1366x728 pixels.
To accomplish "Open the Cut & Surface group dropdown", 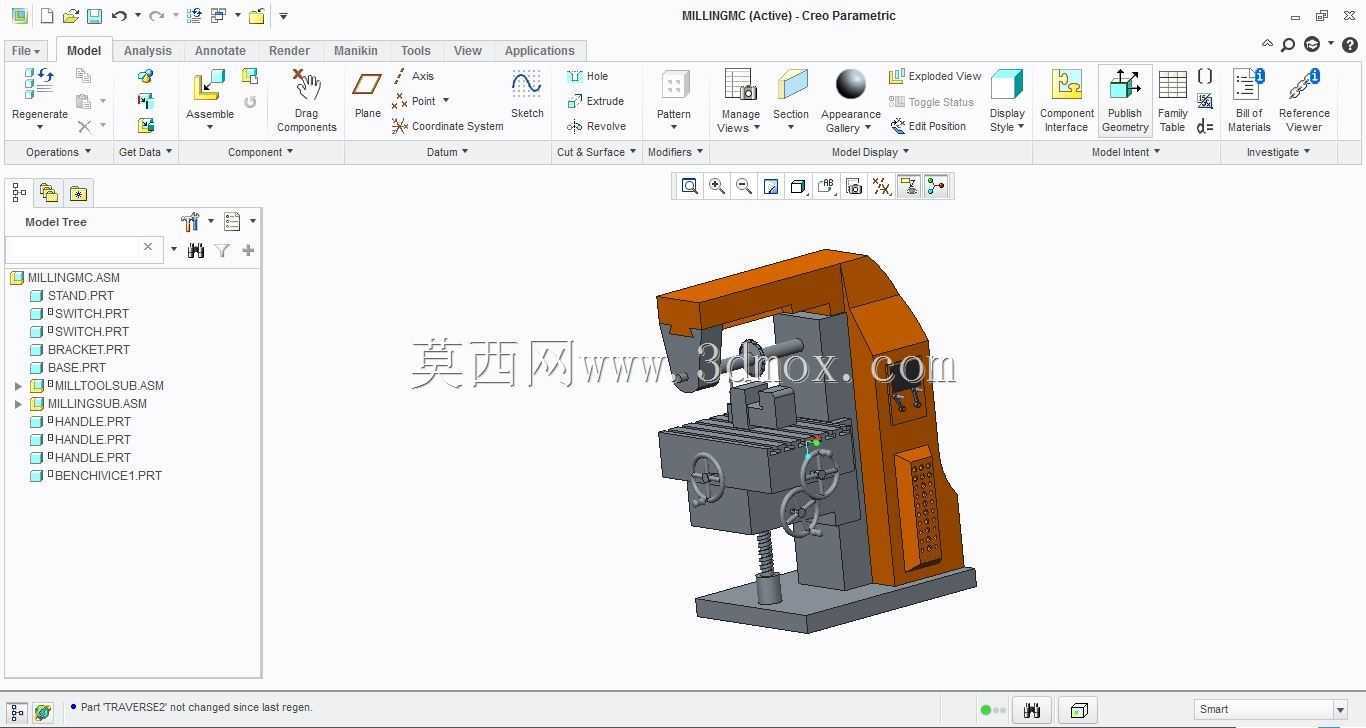I will (x=596, y=152).
